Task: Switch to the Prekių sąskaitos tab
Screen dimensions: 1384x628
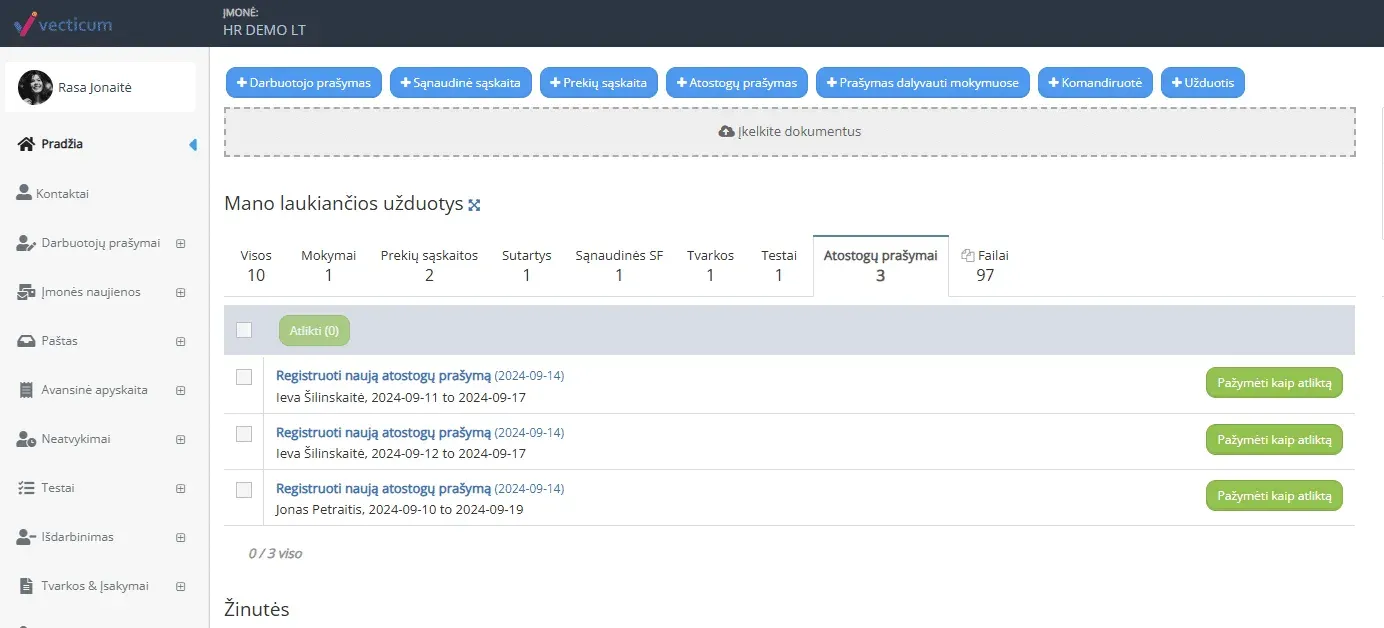Action: point(429,265)
